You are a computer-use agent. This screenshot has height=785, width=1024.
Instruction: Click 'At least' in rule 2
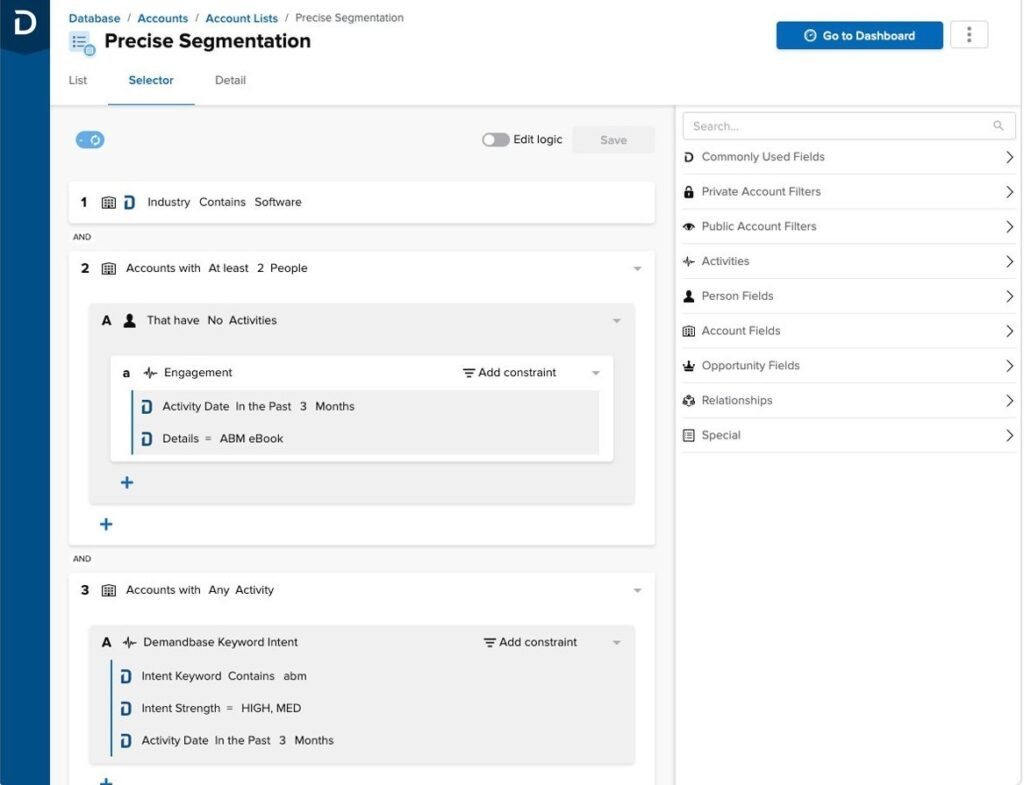(228, 268)
